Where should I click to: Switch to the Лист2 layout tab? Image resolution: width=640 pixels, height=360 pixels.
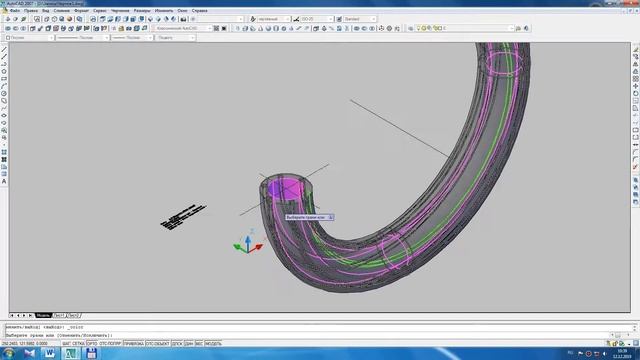(73, 316)
